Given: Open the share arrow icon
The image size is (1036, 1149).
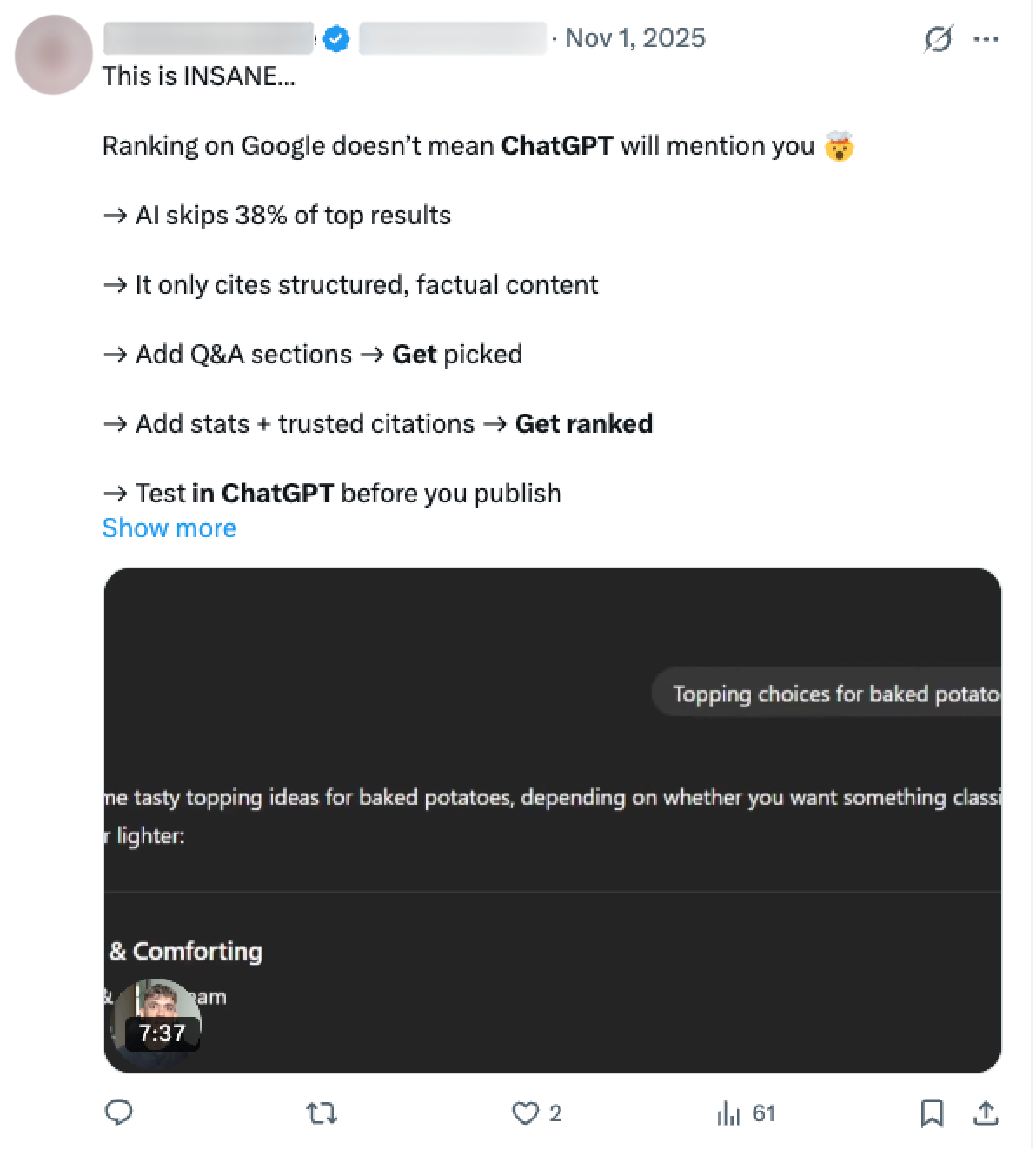Looking at the screenshot, I should 986,1112.
